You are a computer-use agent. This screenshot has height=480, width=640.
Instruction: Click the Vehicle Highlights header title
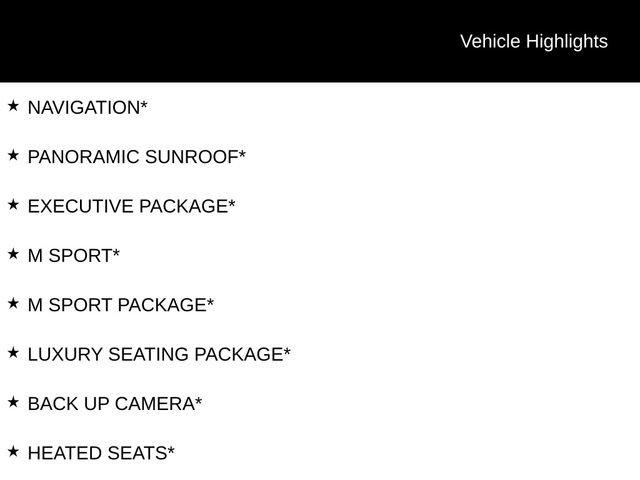point(534,42)
